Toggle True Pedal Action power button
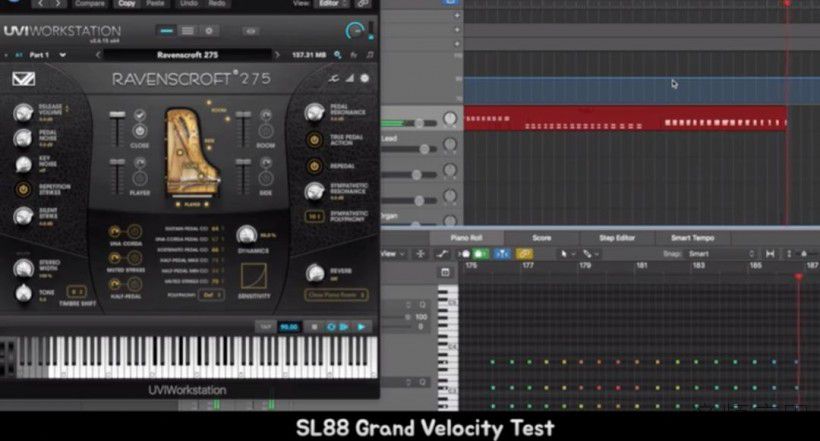820x441 pixels. (314, 140)
